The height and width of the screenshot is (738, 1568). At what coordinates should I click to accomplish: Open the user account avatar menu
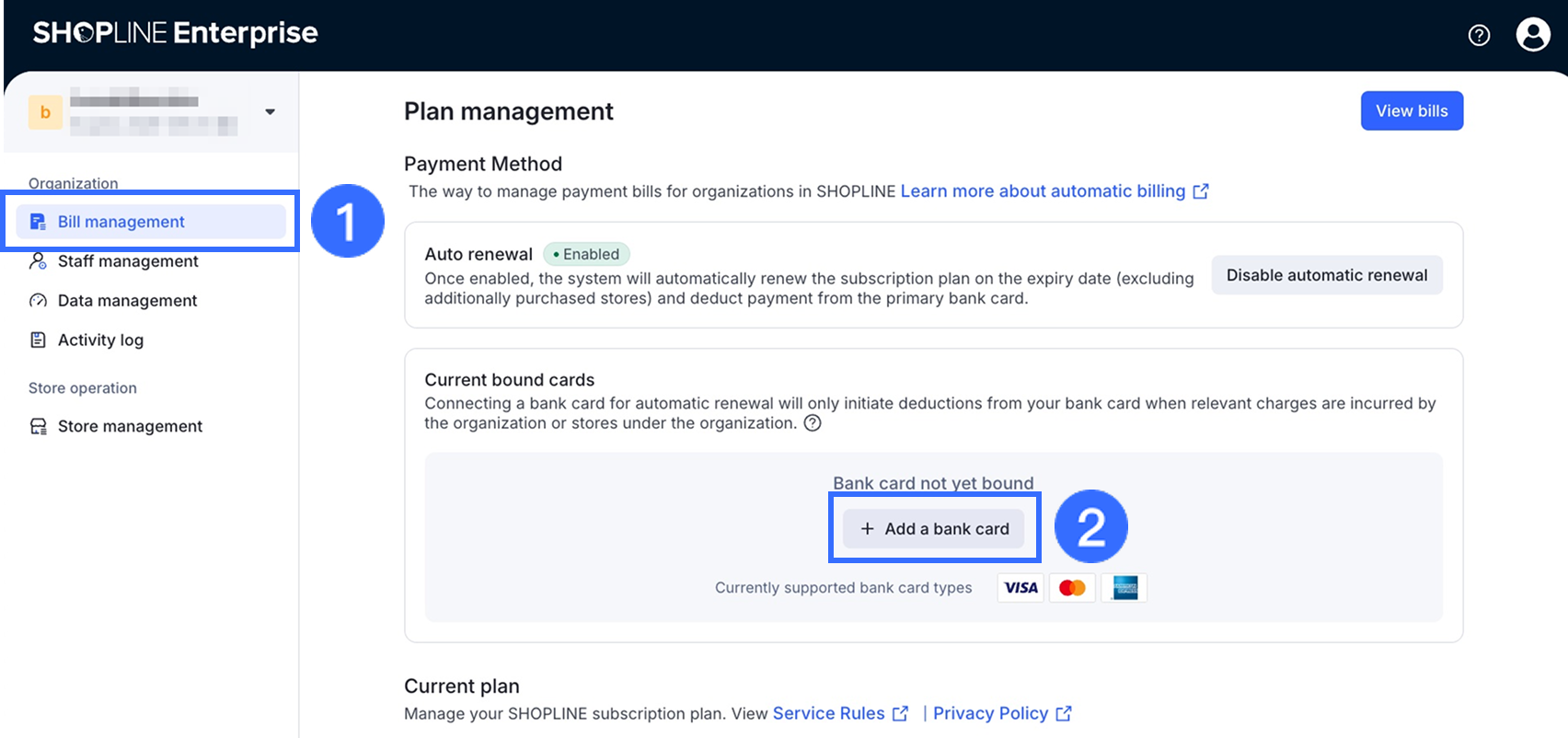click(x=1533, y=34)
